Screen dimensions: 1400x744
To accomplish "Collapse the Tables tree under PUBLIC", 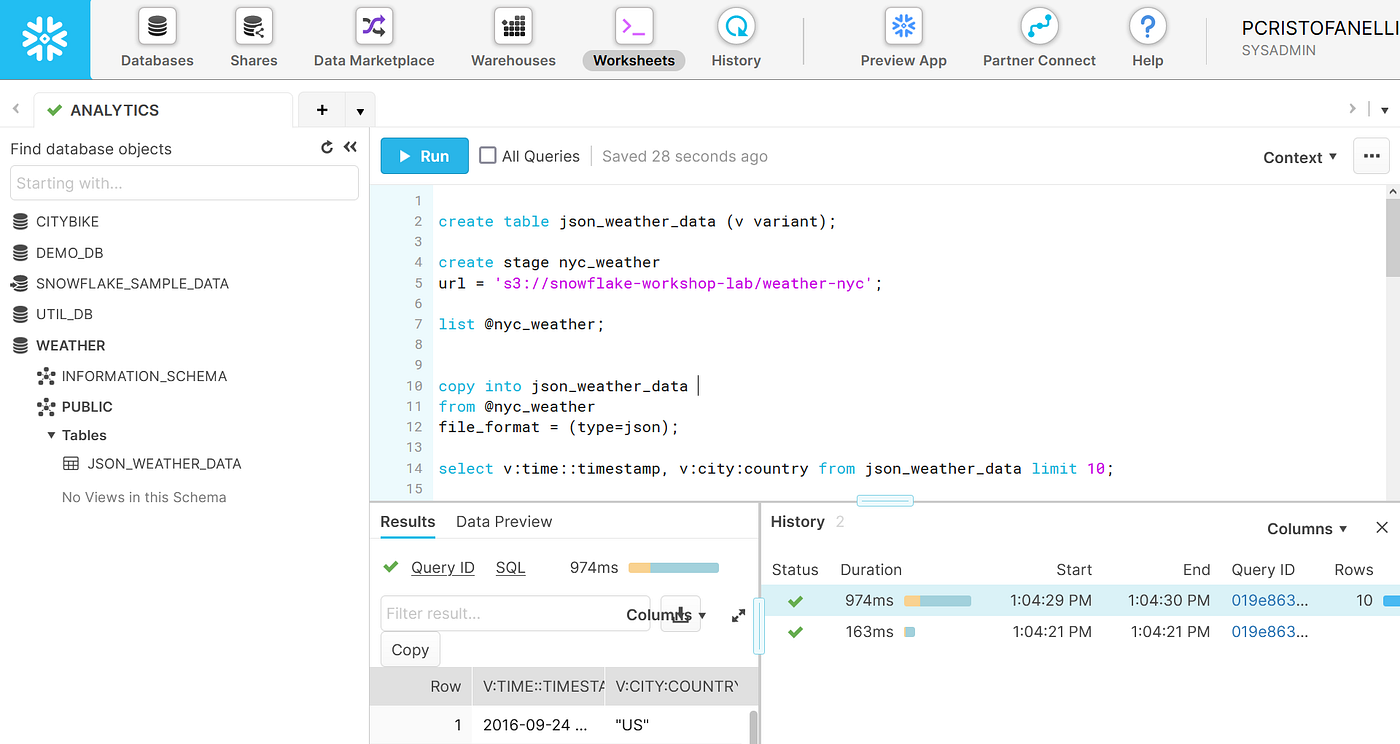I will click(51, 435).
